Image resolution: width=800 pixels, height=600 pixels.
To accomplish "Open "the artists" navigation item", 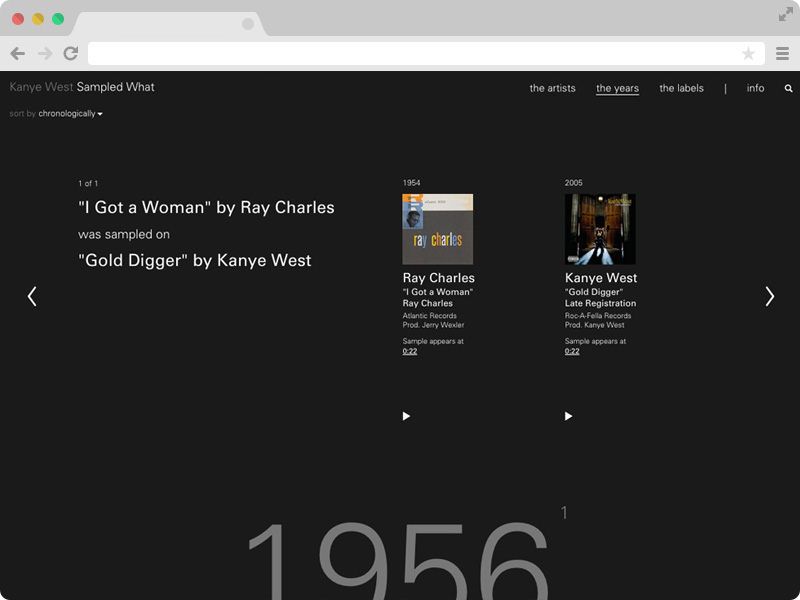I will [553, 88].
